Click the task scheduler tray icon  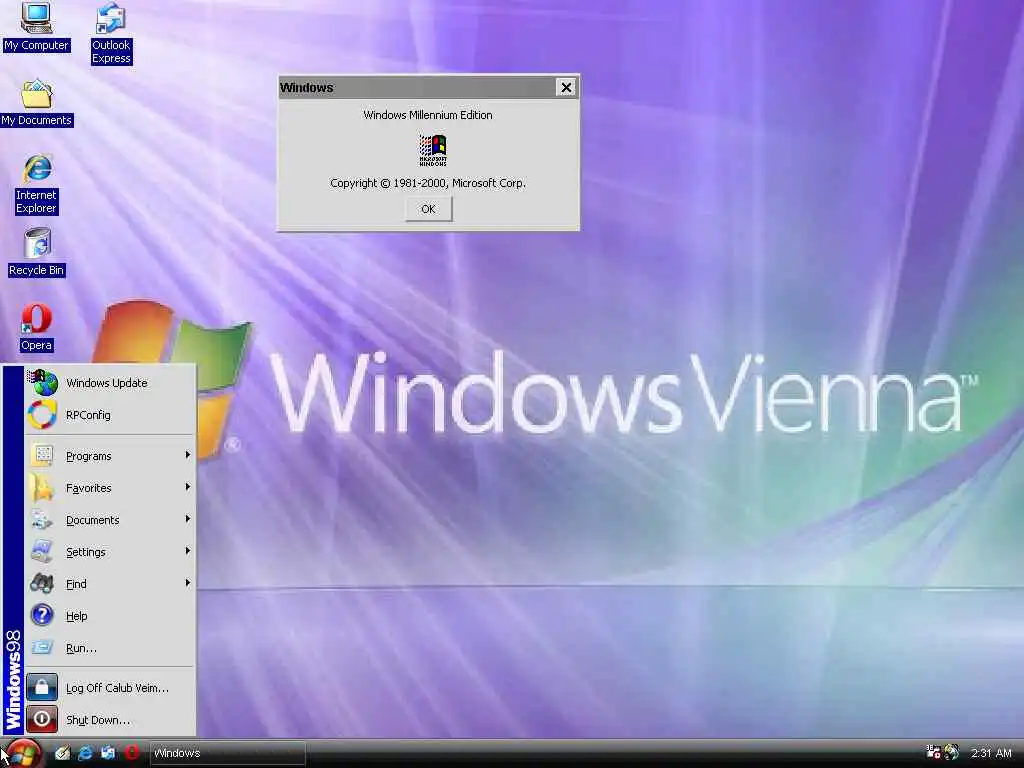coord(933,752)
